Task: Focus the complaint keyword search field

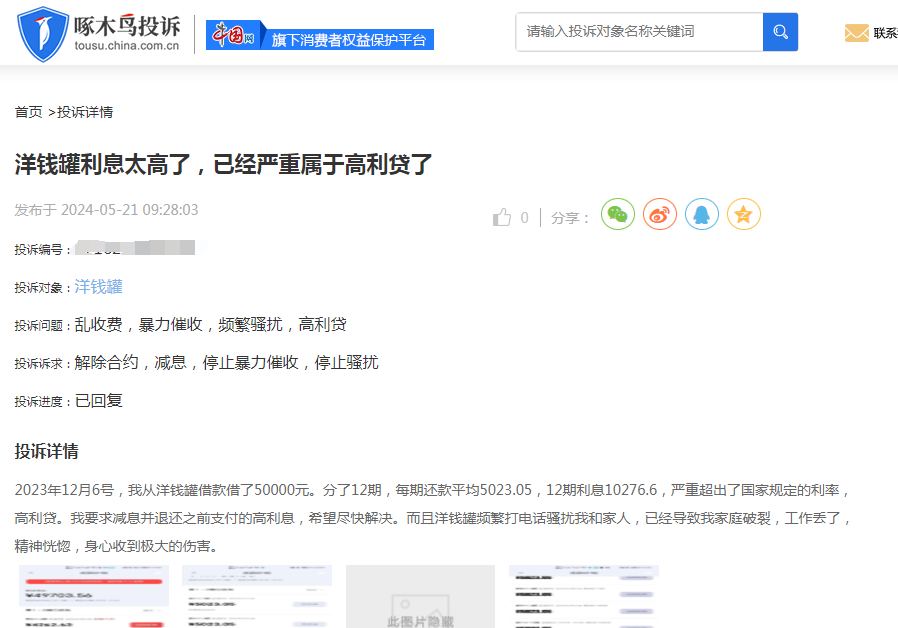Action: click(x=639, y=31)
